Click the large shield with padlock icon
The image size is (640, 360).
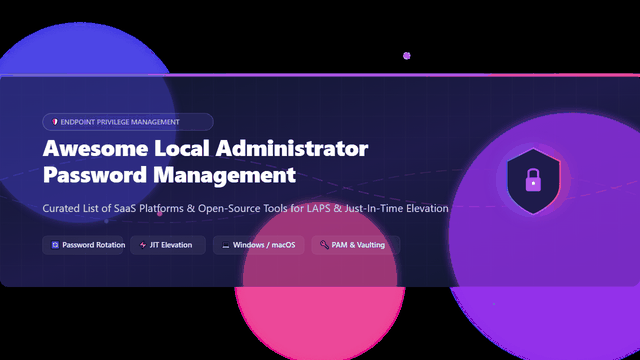(533, 181)
